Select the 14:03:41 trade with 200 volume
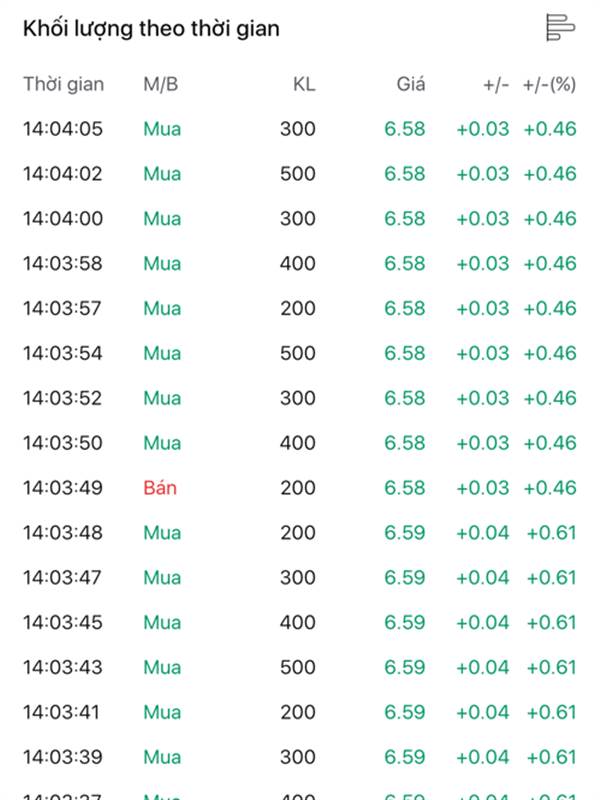The image size is (600, 800). 300,713
